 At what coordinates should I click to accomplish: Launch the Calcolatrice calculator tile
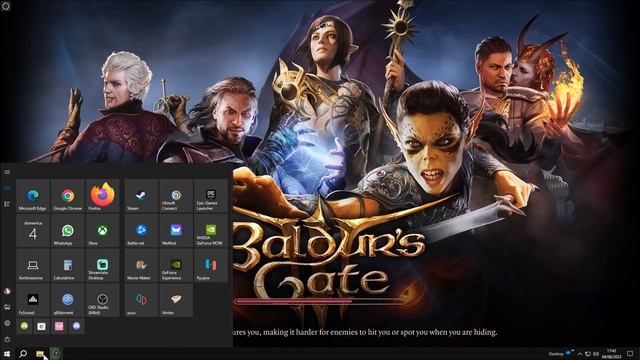(68, 265)
